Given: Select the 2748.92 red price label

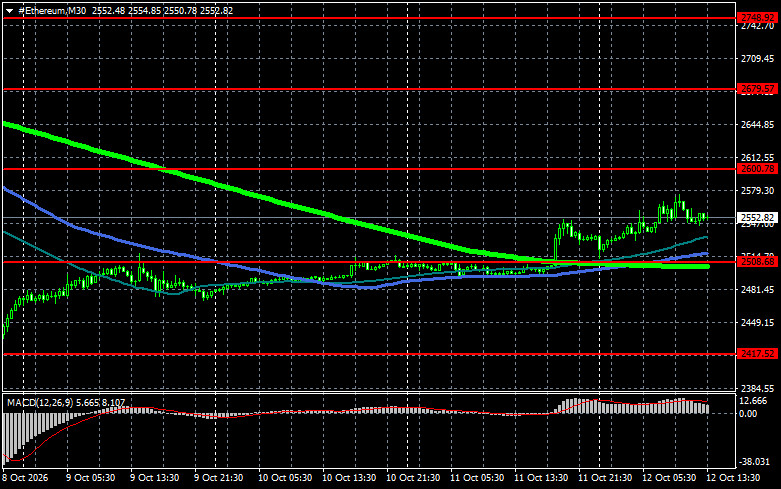Looking at the screenshot, I should (x=757, y=18).
